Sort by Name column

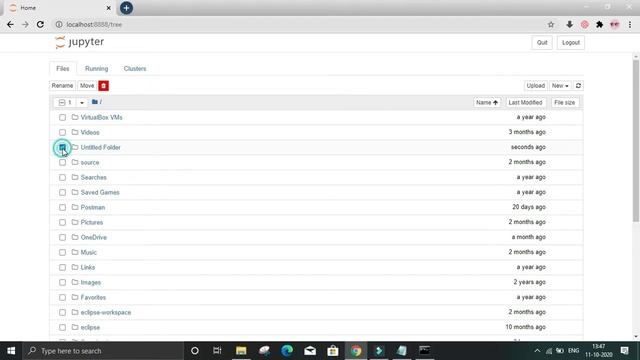(487, 102)
